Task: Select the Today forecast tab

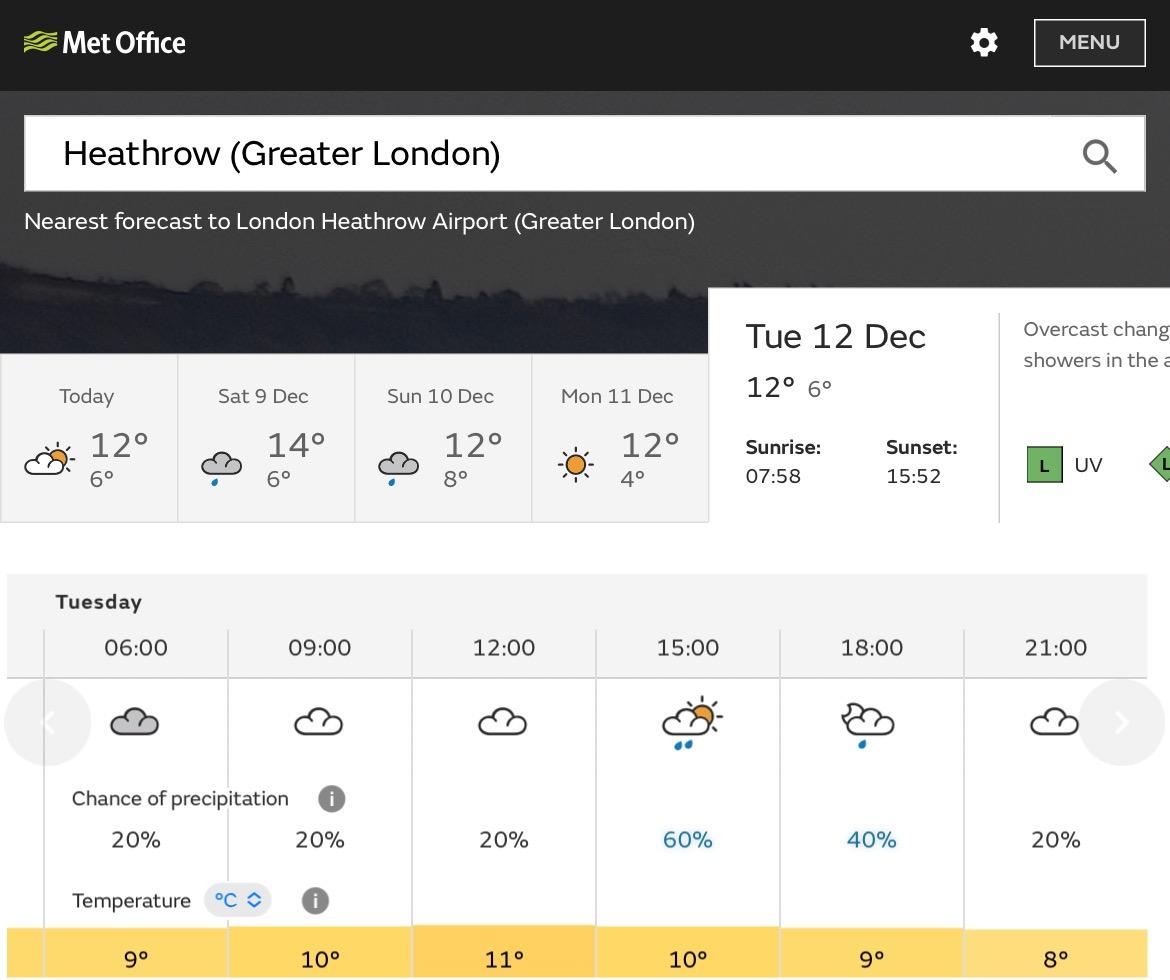Action: click(x=89, y=438)
